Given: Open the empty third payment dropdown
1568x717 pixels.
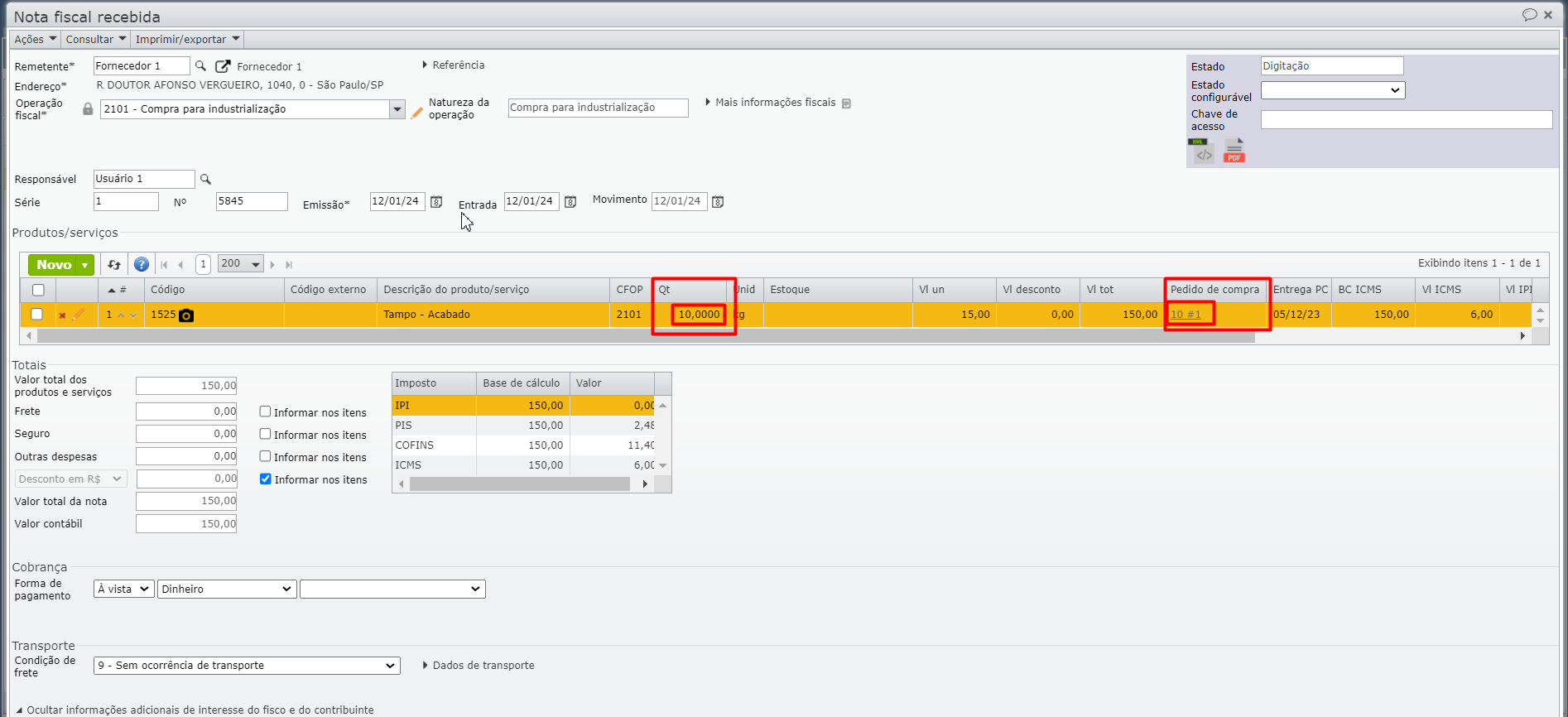Looking at the screenshot, I should [392, 589].
